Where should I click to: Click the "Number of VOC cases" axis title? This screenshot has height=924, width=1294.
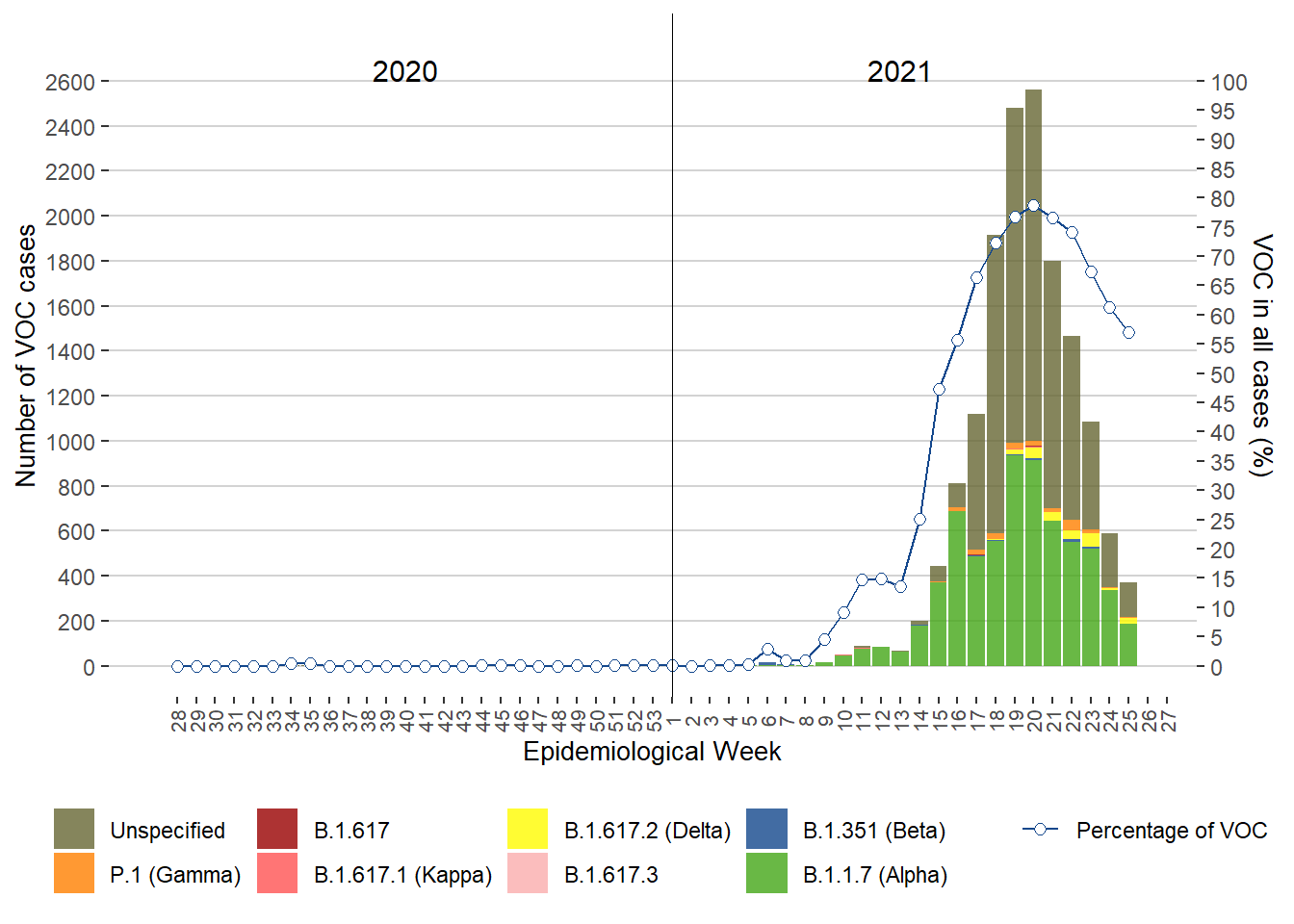26,356
